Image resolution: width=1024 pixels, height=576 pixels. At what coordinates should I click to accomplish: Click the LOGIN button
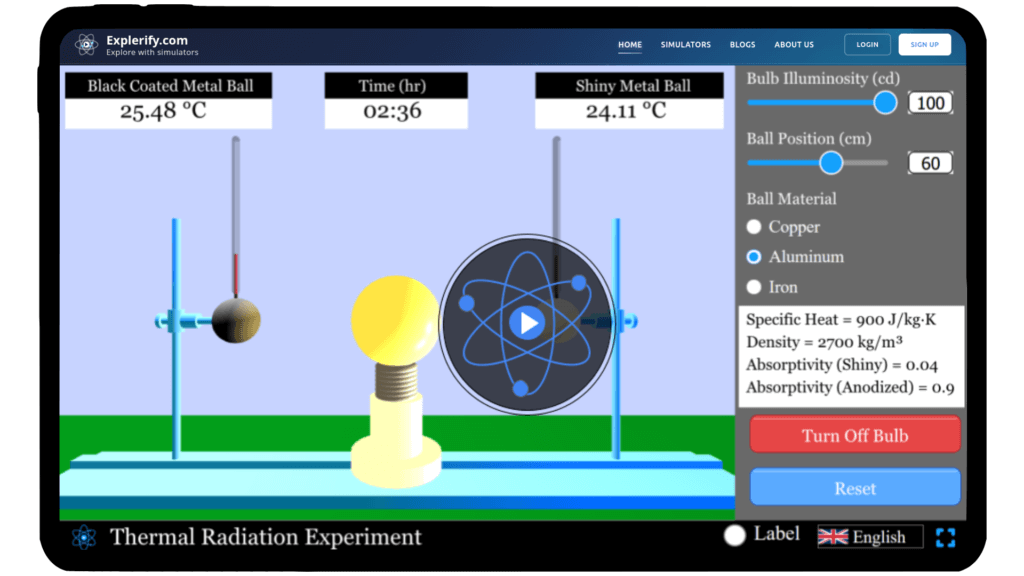tap(867, 44)
